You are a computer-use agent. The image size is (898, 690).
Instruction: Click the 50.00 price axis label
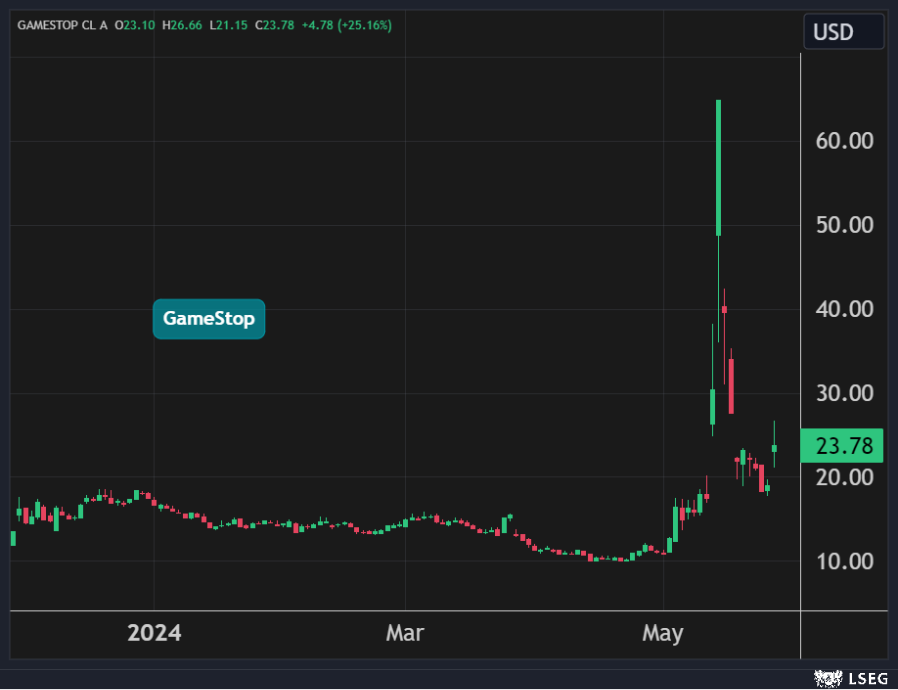pos(844,225)
